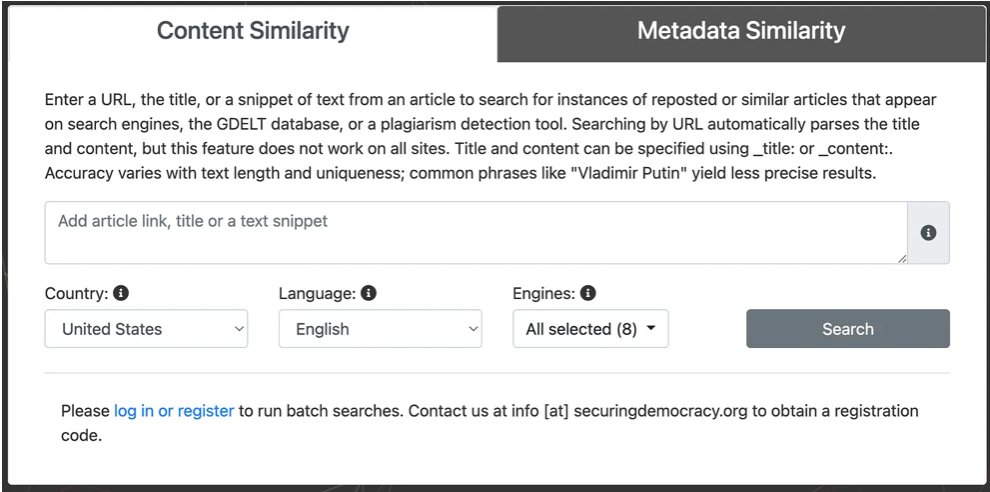Click the Country info icon
990x492 pixels.
[x=121, y=294]
